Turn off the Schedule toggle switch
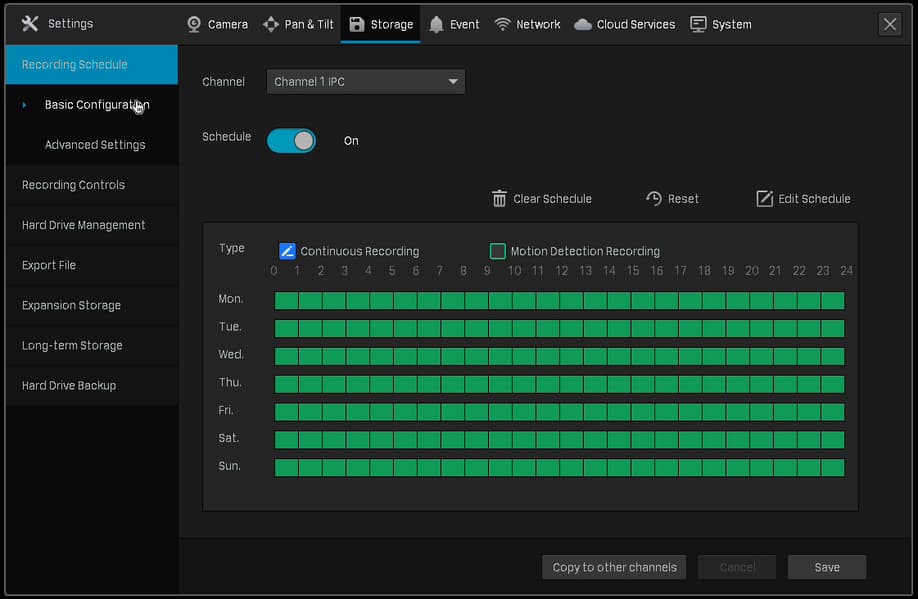The image size is (918, 599). click(x=291, y=141)
